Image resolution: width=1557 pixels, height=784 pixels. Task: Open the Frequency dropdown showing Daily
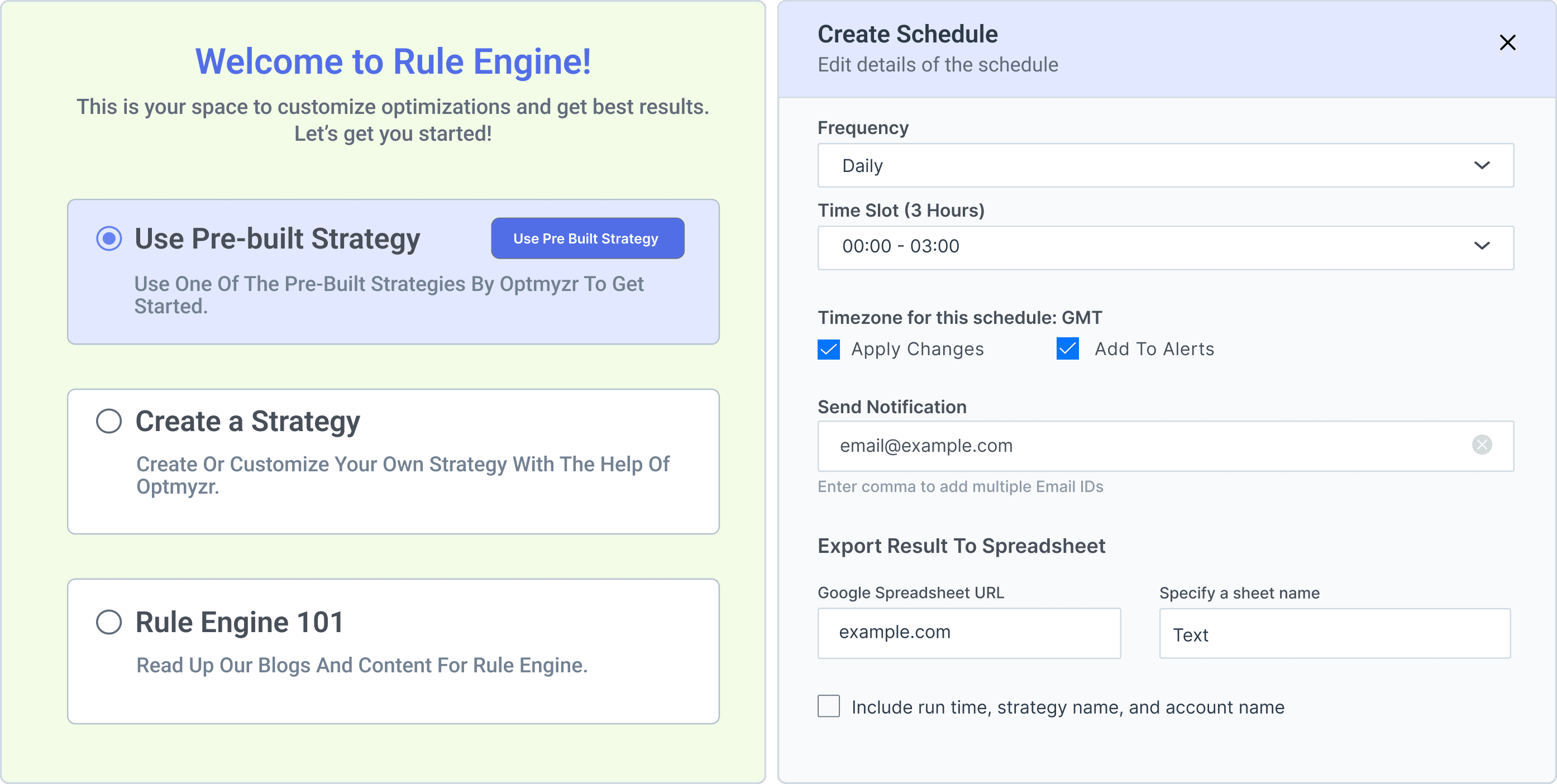tap(1166, 165)
